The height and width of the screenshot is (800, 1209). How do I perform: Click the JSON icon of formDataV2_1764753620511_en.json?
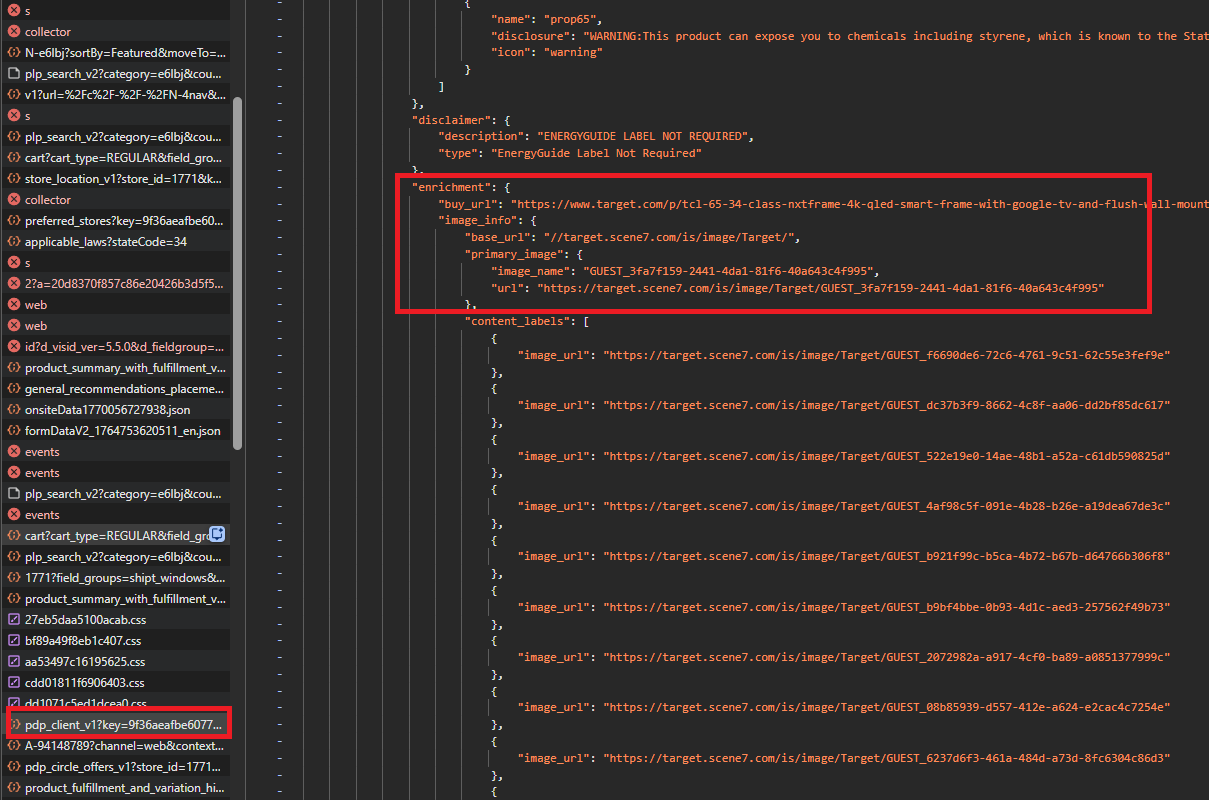tap(14, 431)
